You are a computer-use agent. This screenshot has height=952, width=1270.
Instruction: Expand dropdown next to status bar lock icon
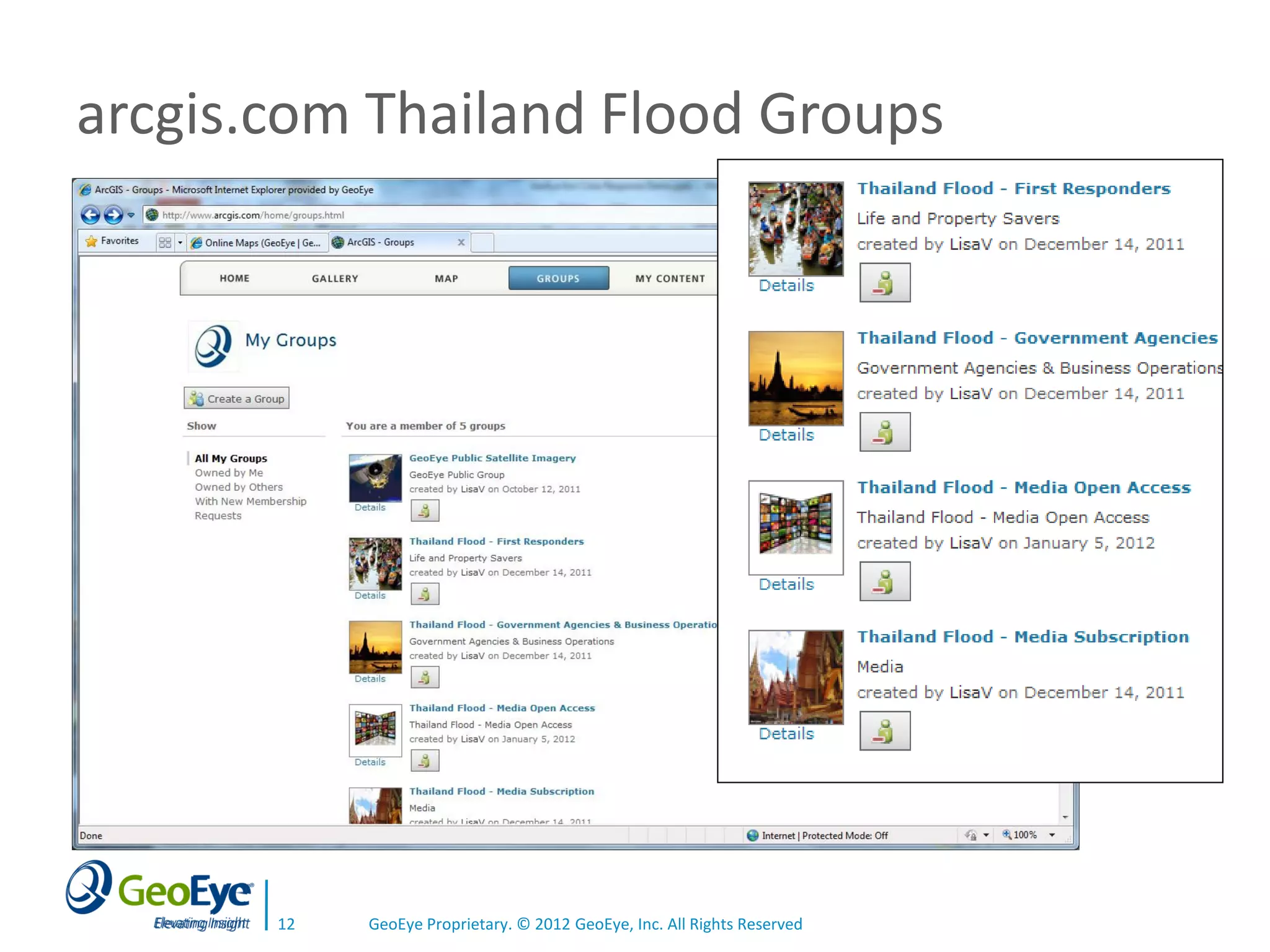click(985, 835)
